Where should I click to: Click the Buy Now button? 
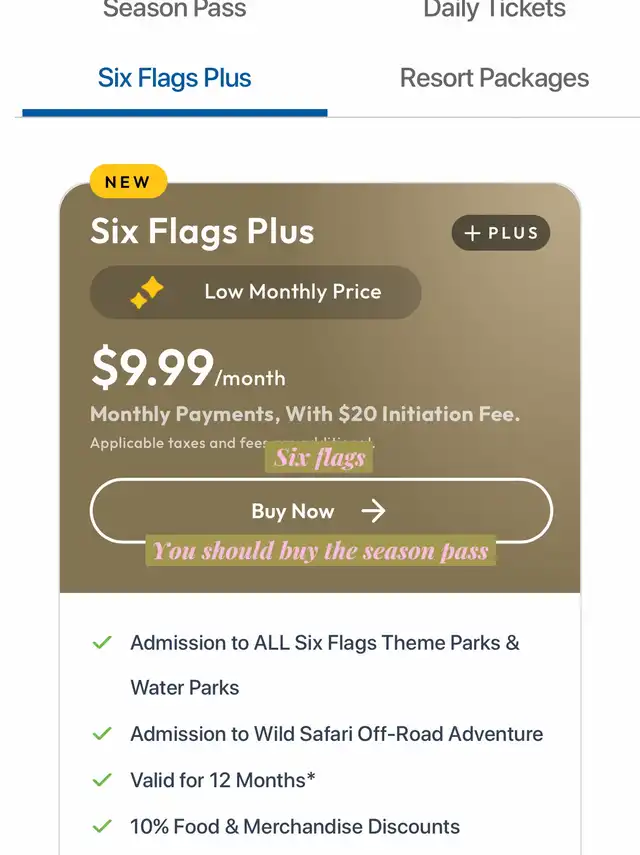321,511
